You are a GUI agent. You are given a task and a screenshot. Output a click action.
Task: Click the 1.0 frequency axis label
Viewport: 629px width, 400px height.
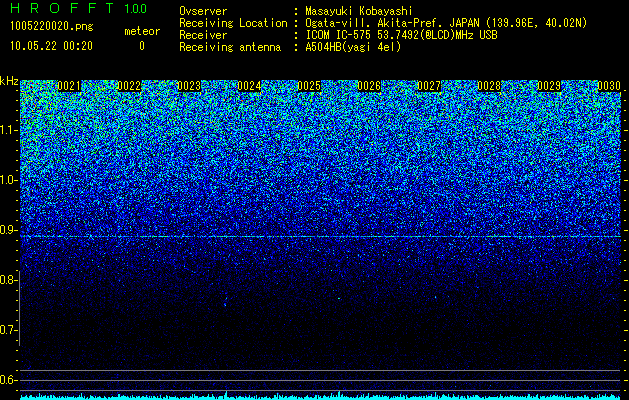pyautogui.click(x=9, y=180)
